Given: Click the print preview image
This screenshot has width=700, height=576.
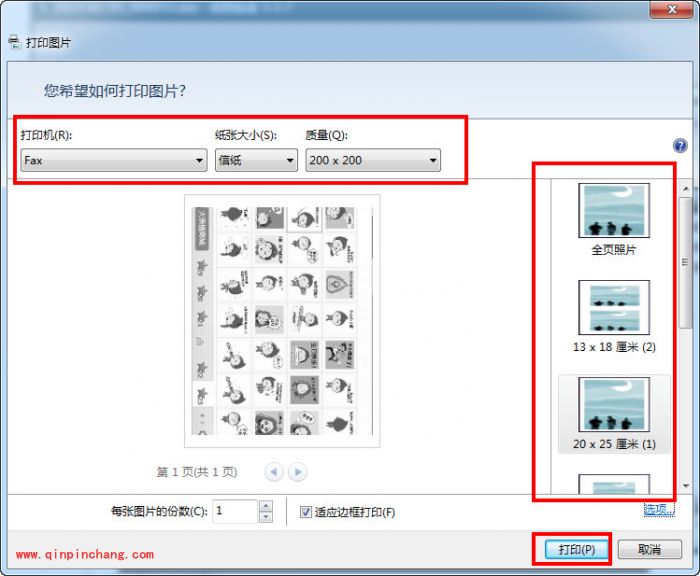Looking at the screenshot, I should (x=282, y=321).
